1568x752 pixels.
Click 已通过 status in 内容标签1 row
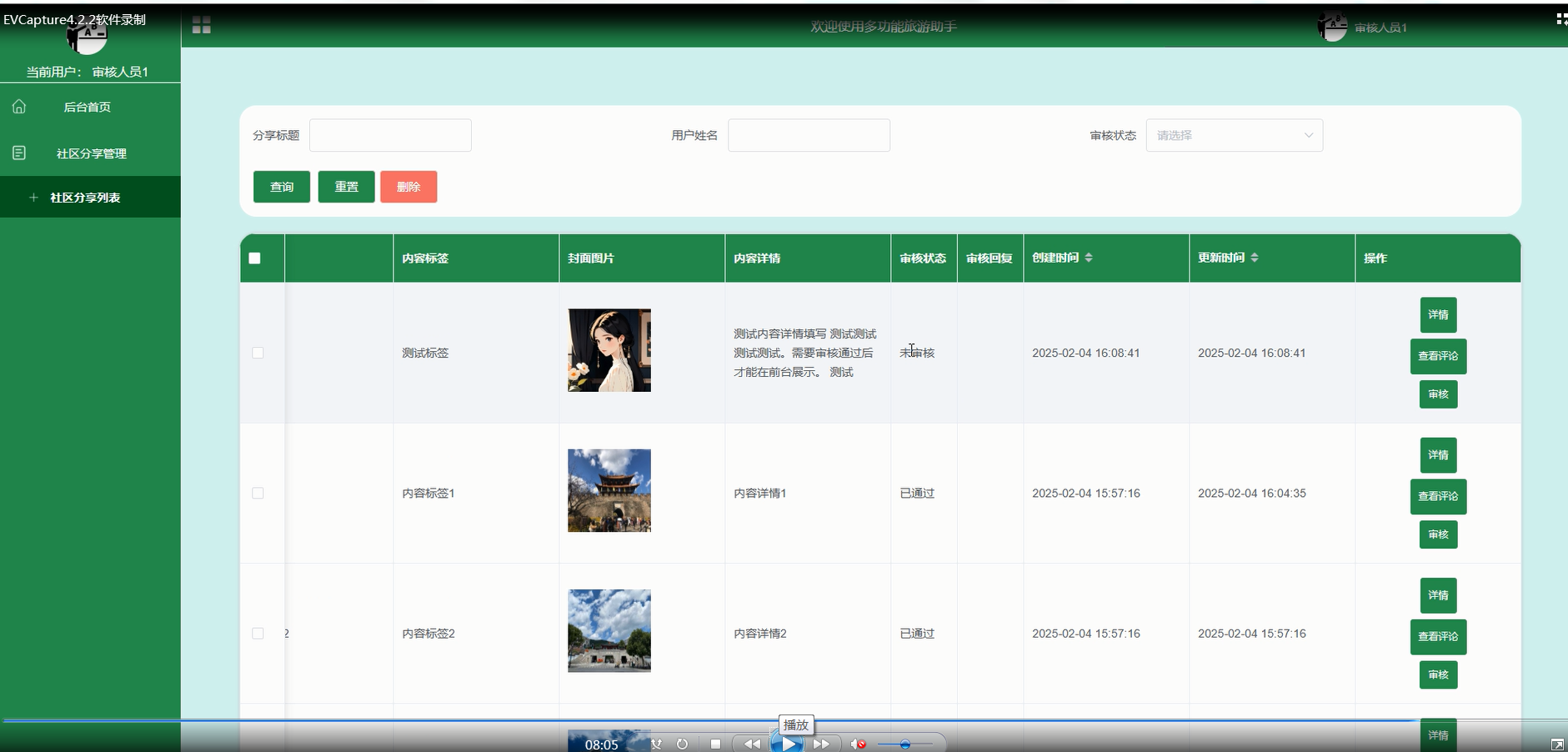[917, 493]
